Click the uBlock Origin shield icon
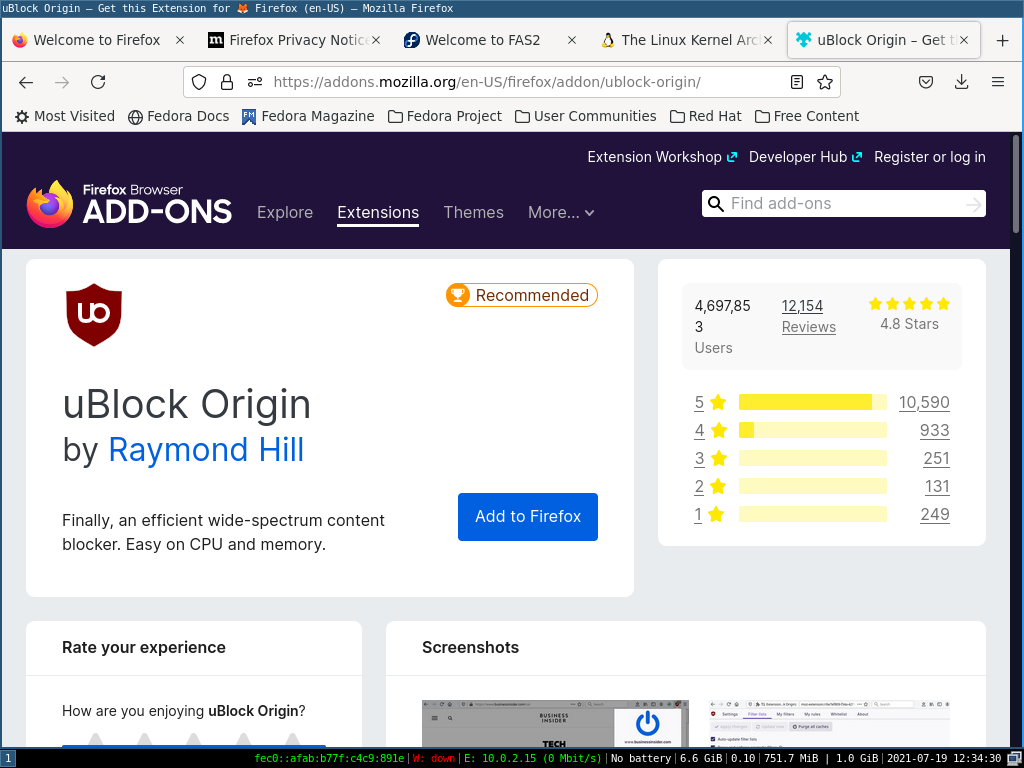 [x=94, y=315]
